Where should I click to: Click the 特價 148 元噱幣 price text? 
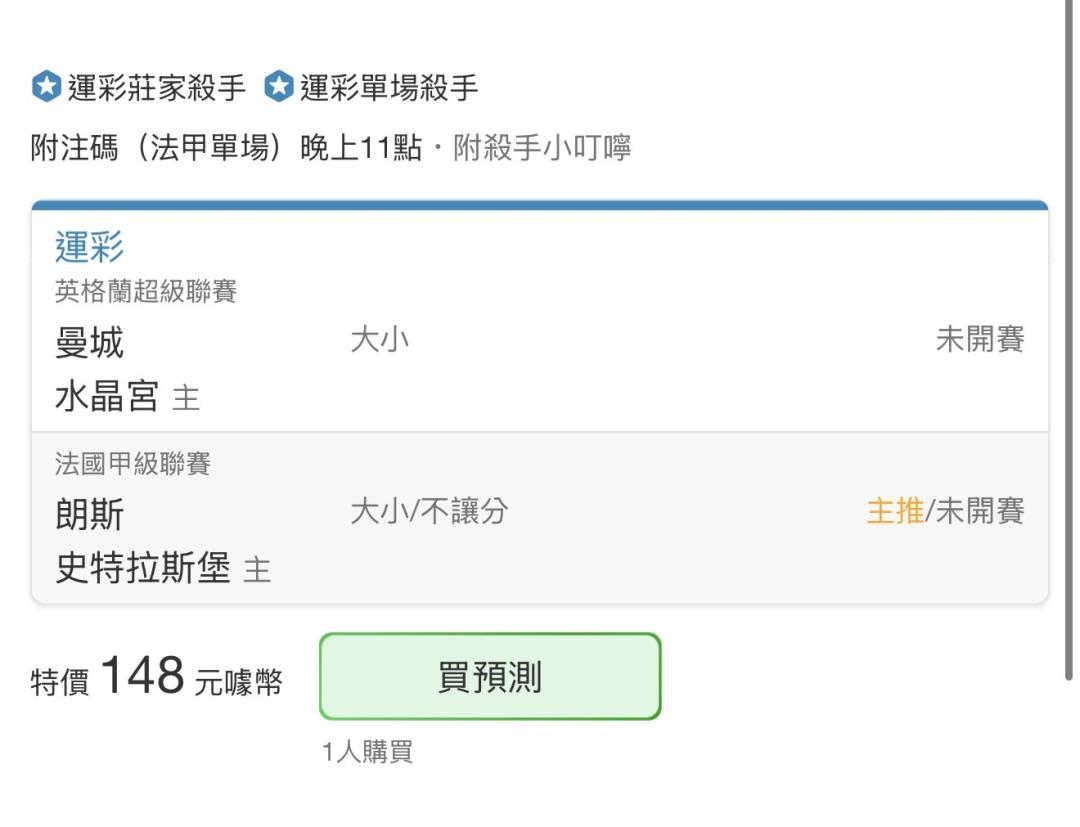[x=156, y=676]
